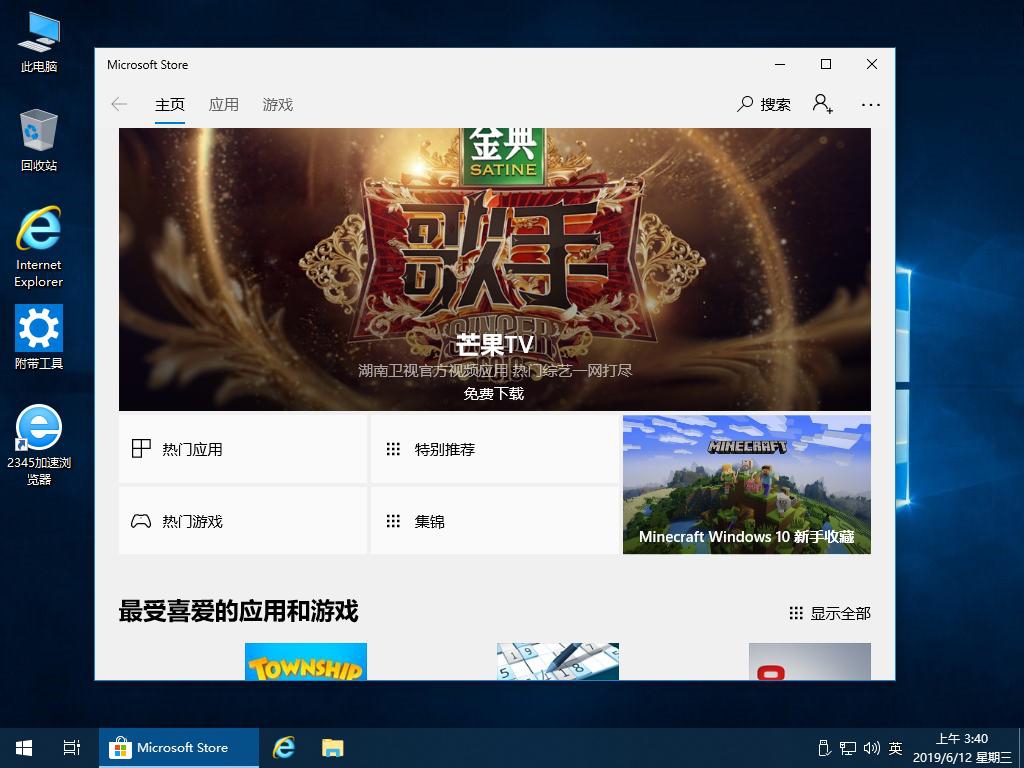The width and height of the screenshot is (1024, 768).
Task: Launch Internet Explorer from taskbar
Action: tap(284, 748)
